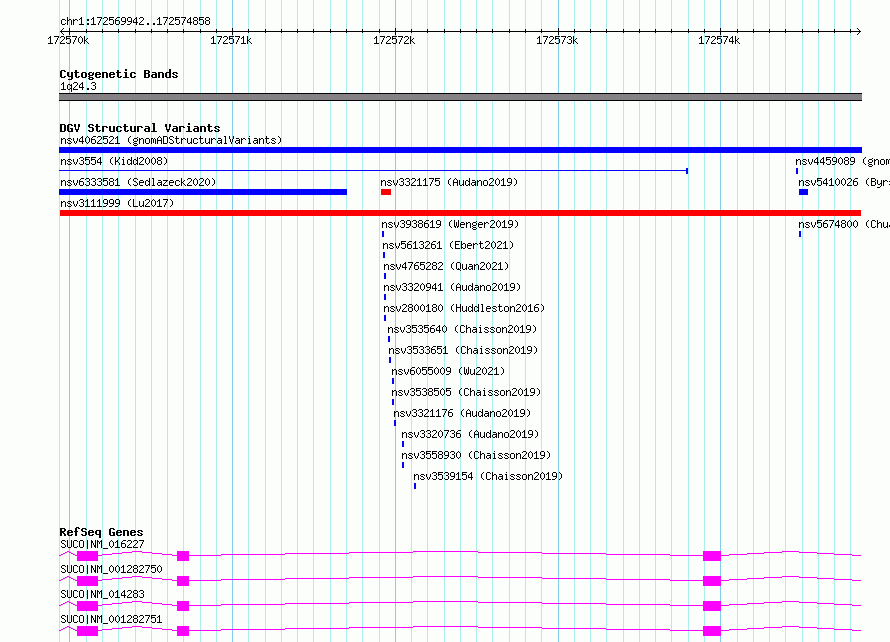Image resolution: width=890 pixels, height=642 pixels.
Task: Select the gray 1q24.3 cytoband bar
Action: 460,97
